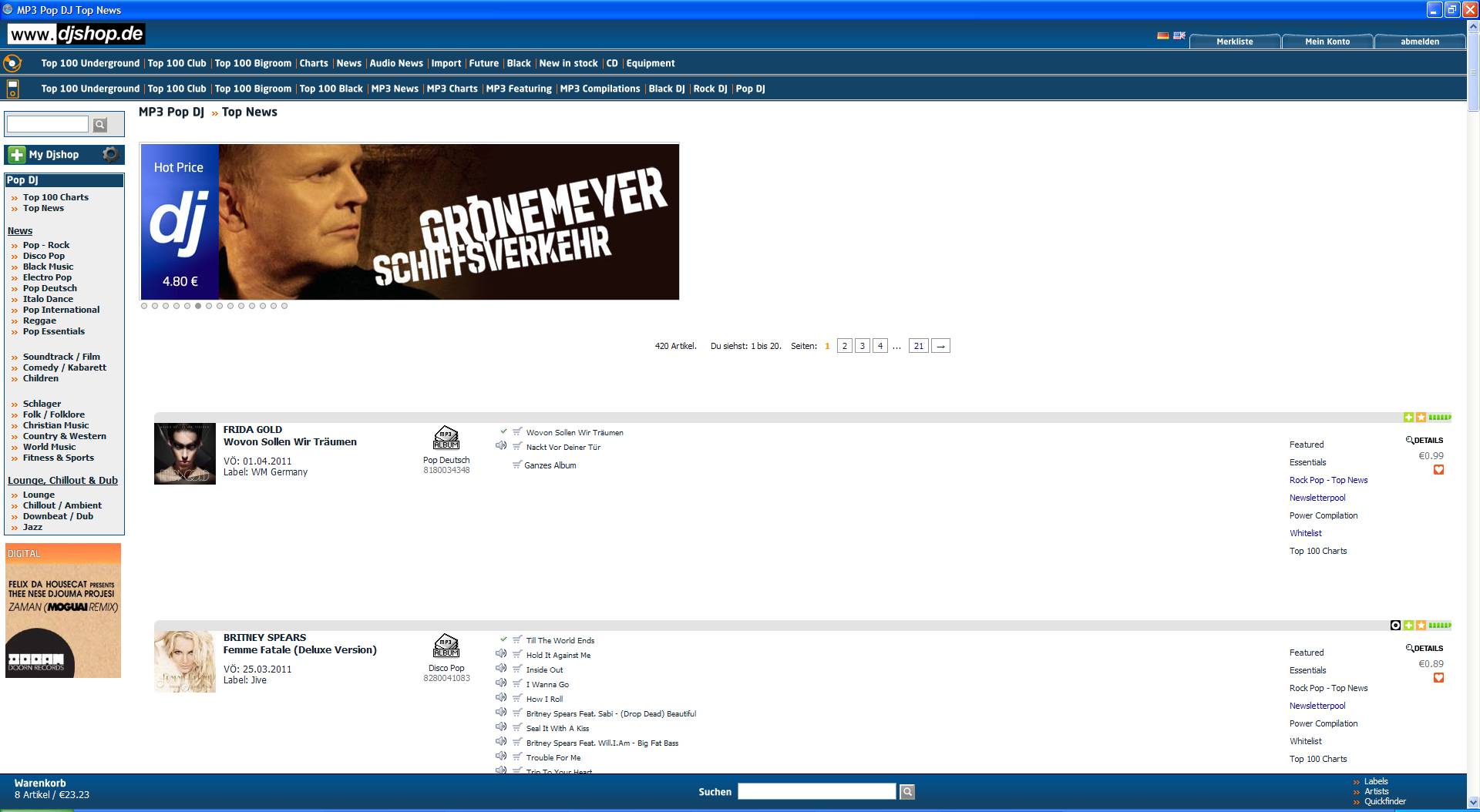Switch site language to German flag
The height and width of the screenshot is (812, 1480).
pyautogui.click(x=1162, y=35)
